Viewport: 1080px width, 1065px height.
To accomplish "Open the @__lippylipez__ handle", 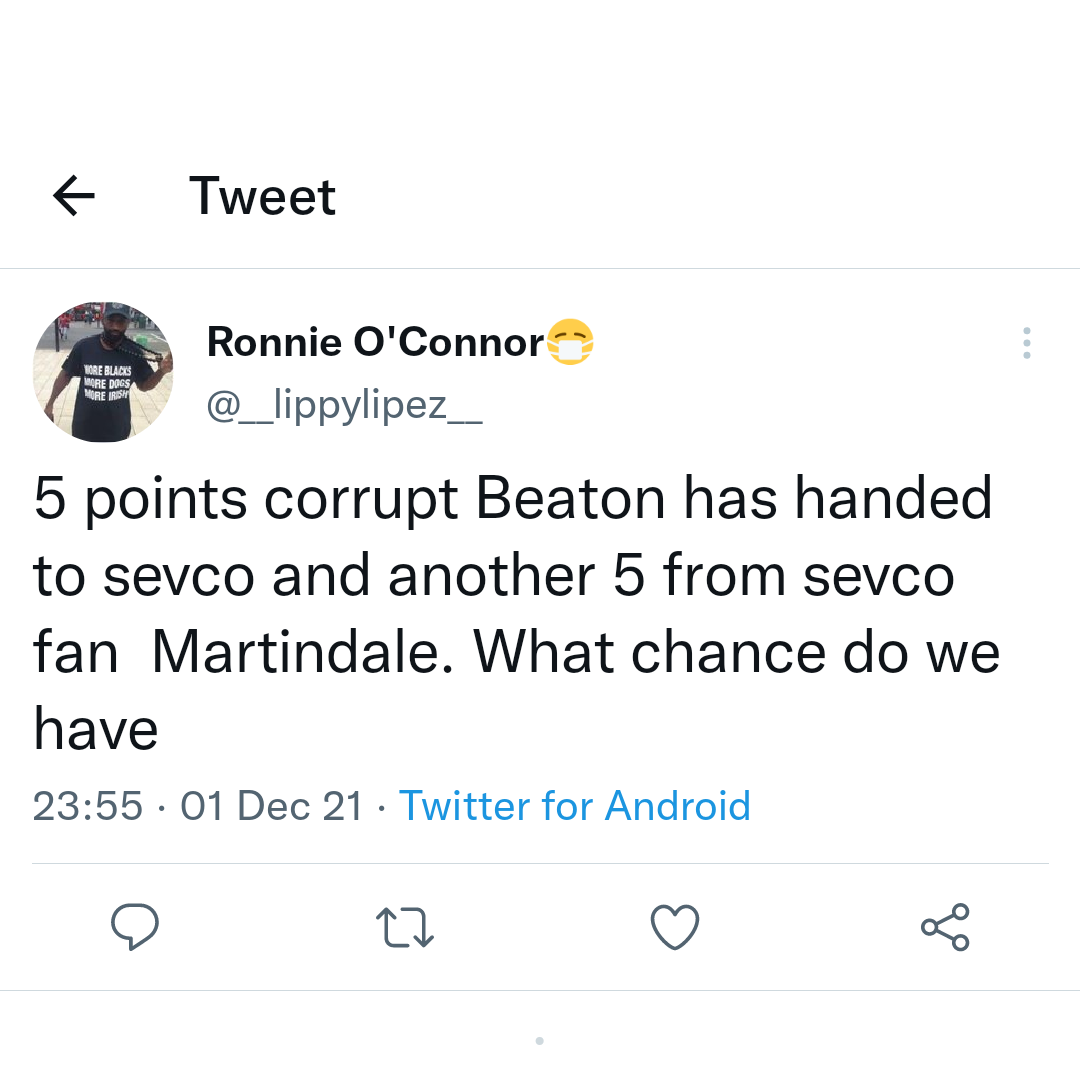I will click(x=344, y=405).
